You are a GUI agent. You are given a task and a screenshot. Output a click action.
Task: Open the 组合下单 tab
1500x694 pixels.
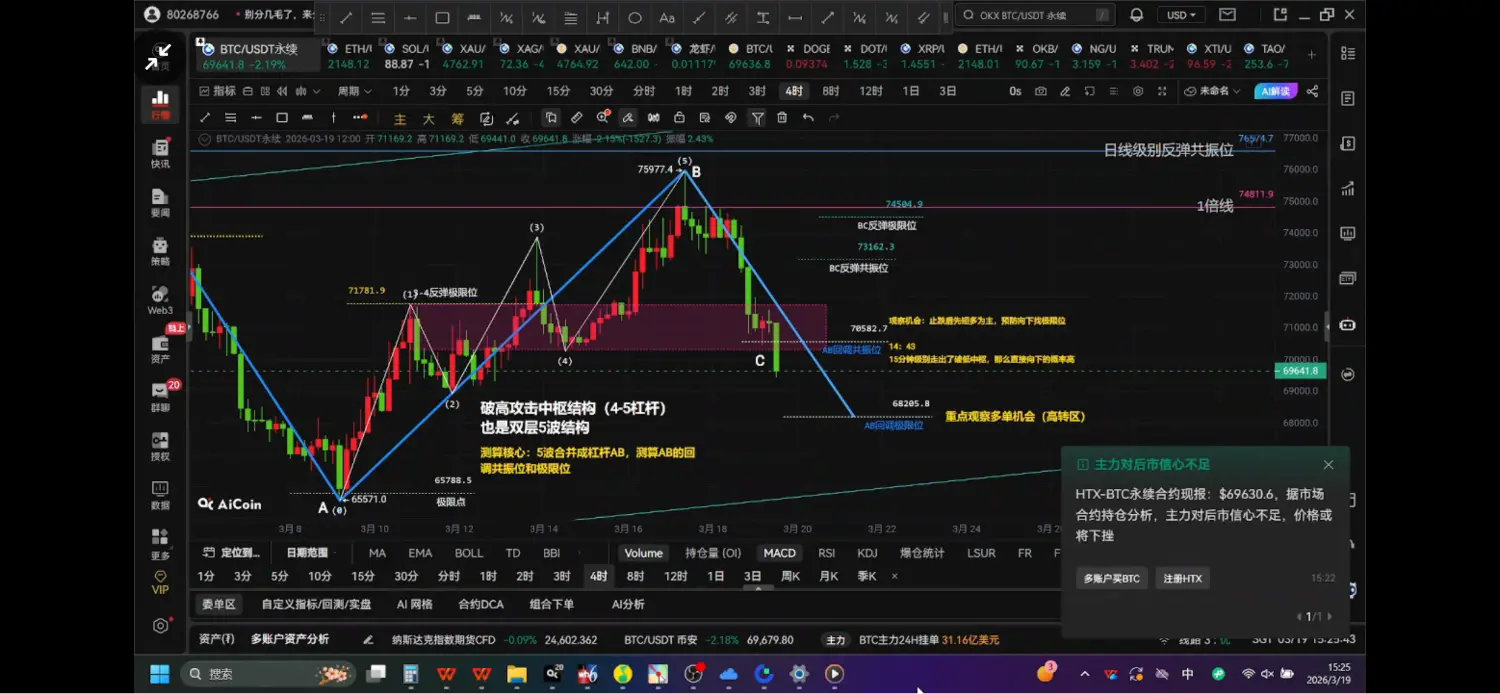[552, 604]
